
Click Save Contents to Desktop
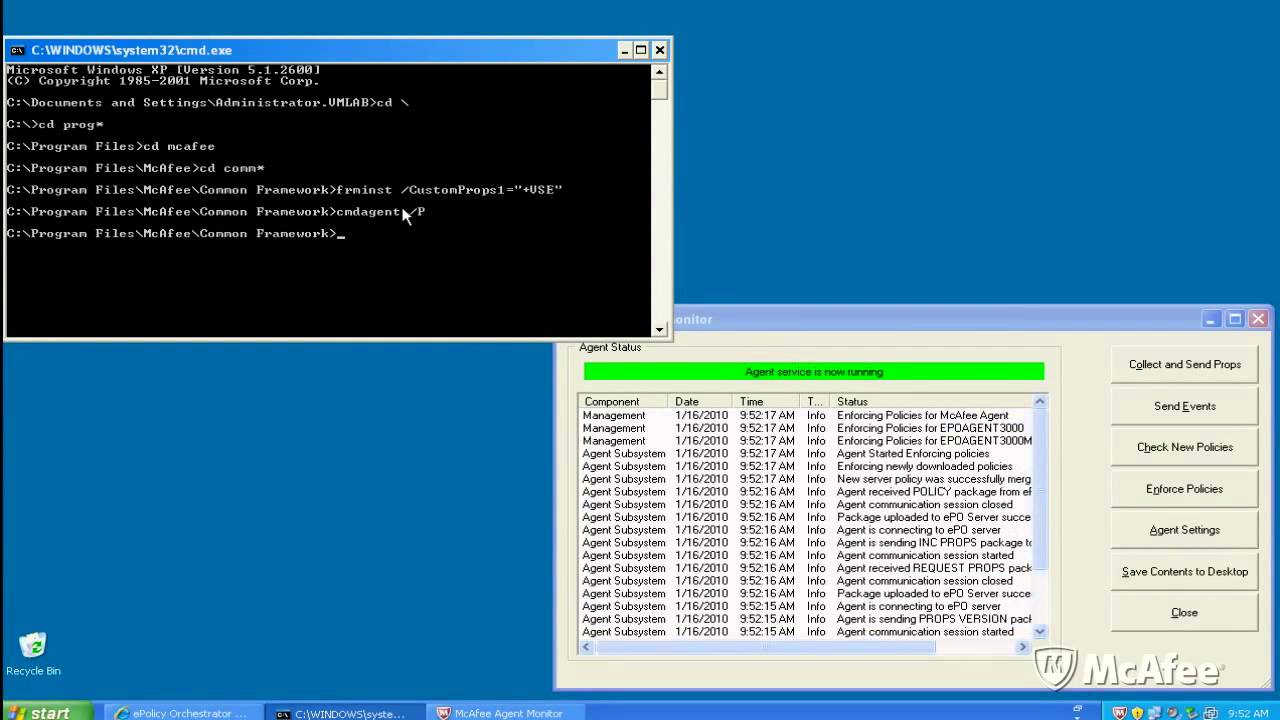(1185, 571)
